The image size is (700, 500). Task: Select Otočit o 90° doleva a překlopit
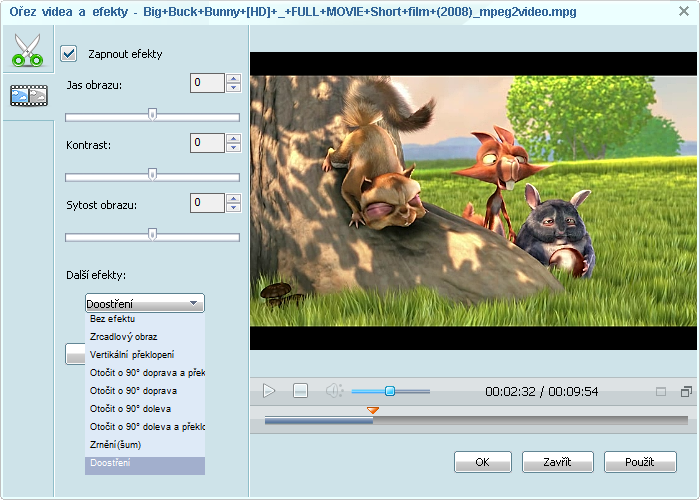click(145, 427)
